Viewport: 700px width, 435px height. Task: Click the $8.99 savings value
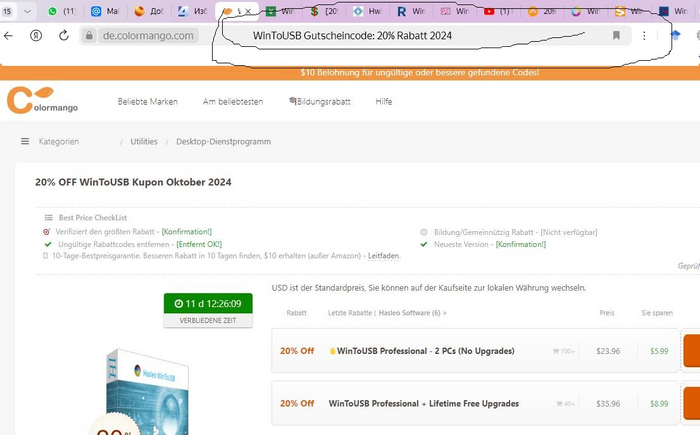[x=659, y=404]
